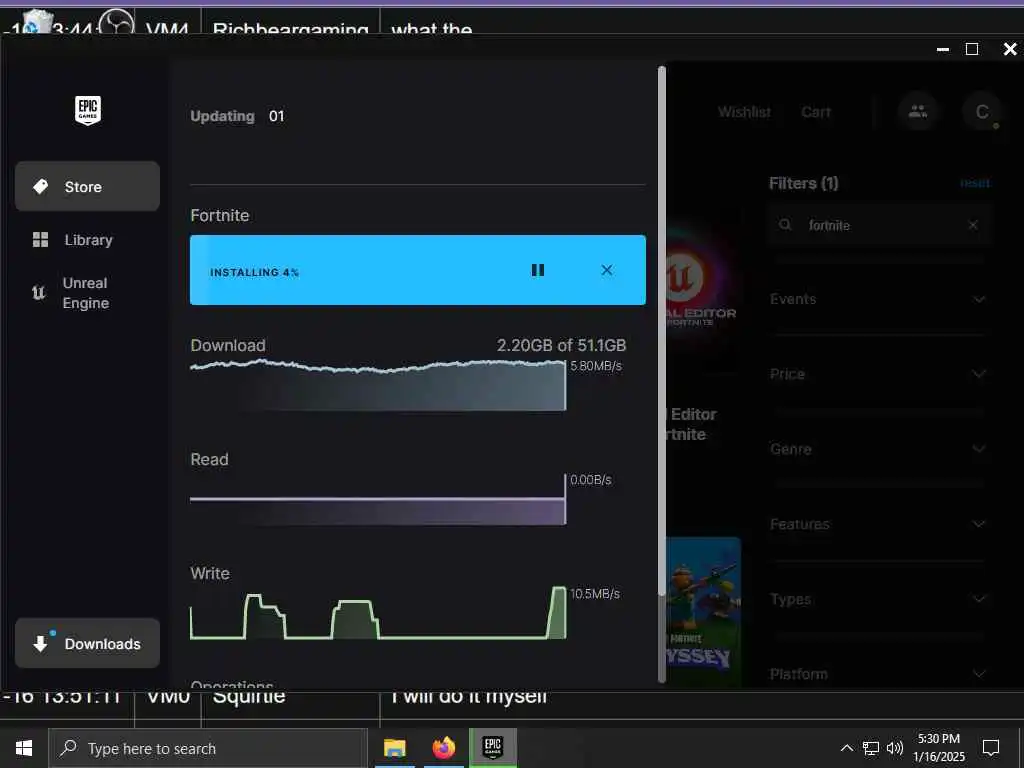
Task: Click reset next to Filters
Action: pyautogui.click(x=974, y=183)
